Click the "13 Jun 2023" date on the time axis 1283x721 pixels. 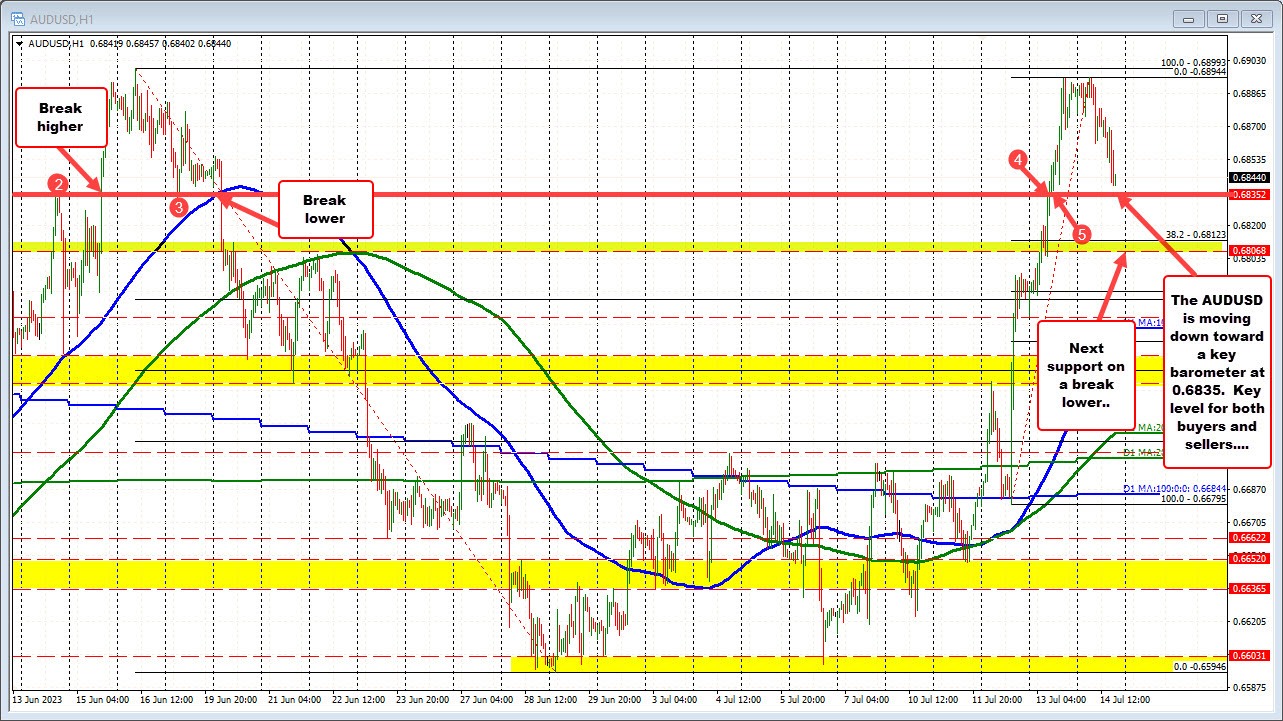tap(38, 701)
